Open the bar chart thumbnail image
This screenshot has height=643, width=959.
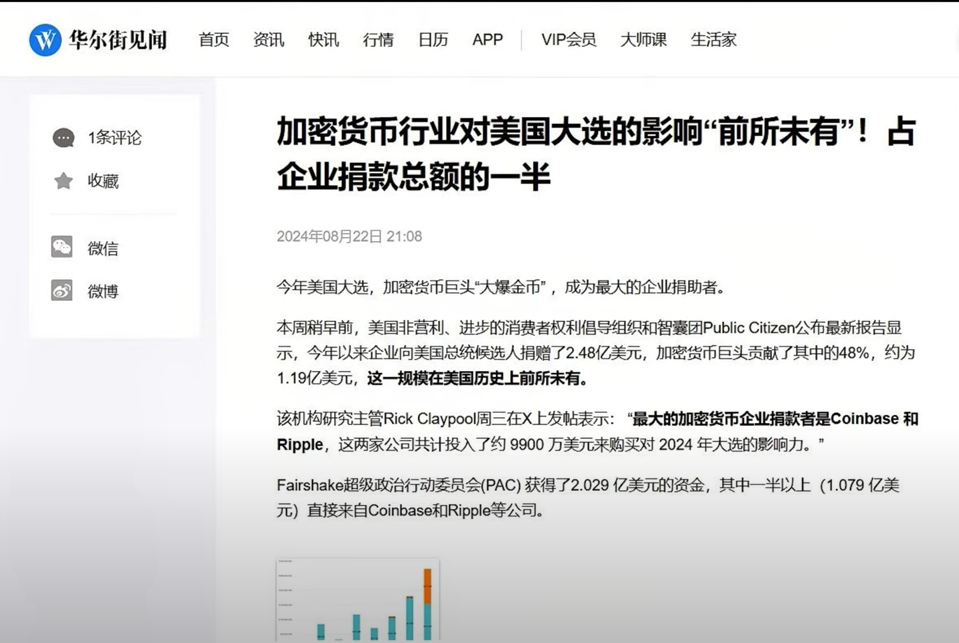tap(358, 600)
